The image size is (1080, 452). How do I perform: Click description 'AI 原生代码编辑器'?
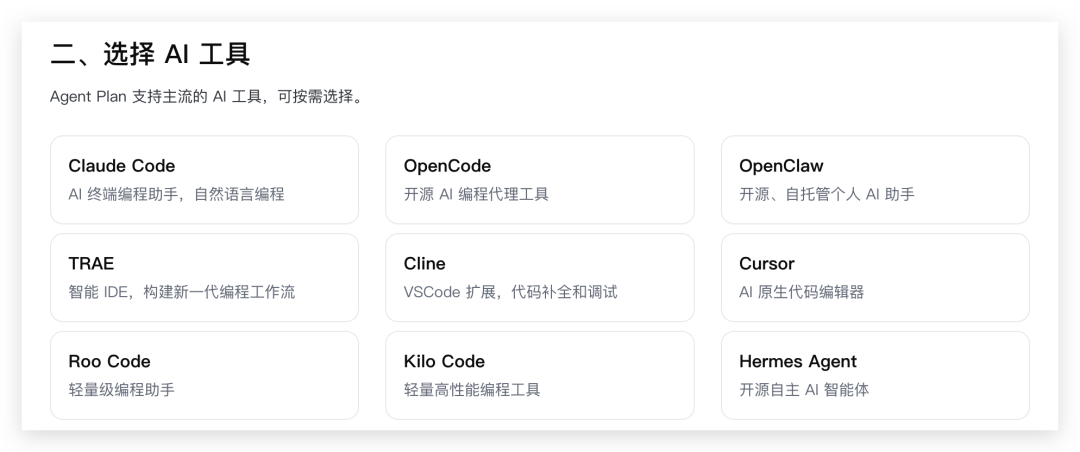click(x=801, y=292)
